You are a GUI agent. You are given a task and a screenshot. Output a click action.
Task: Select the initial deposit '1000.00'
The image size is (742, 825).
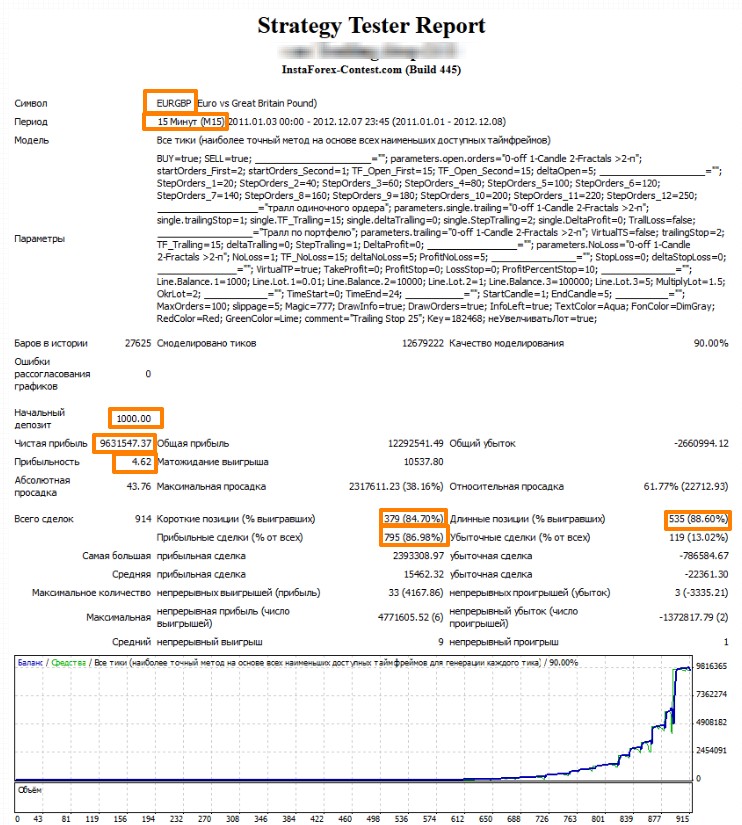pos(134,418)
